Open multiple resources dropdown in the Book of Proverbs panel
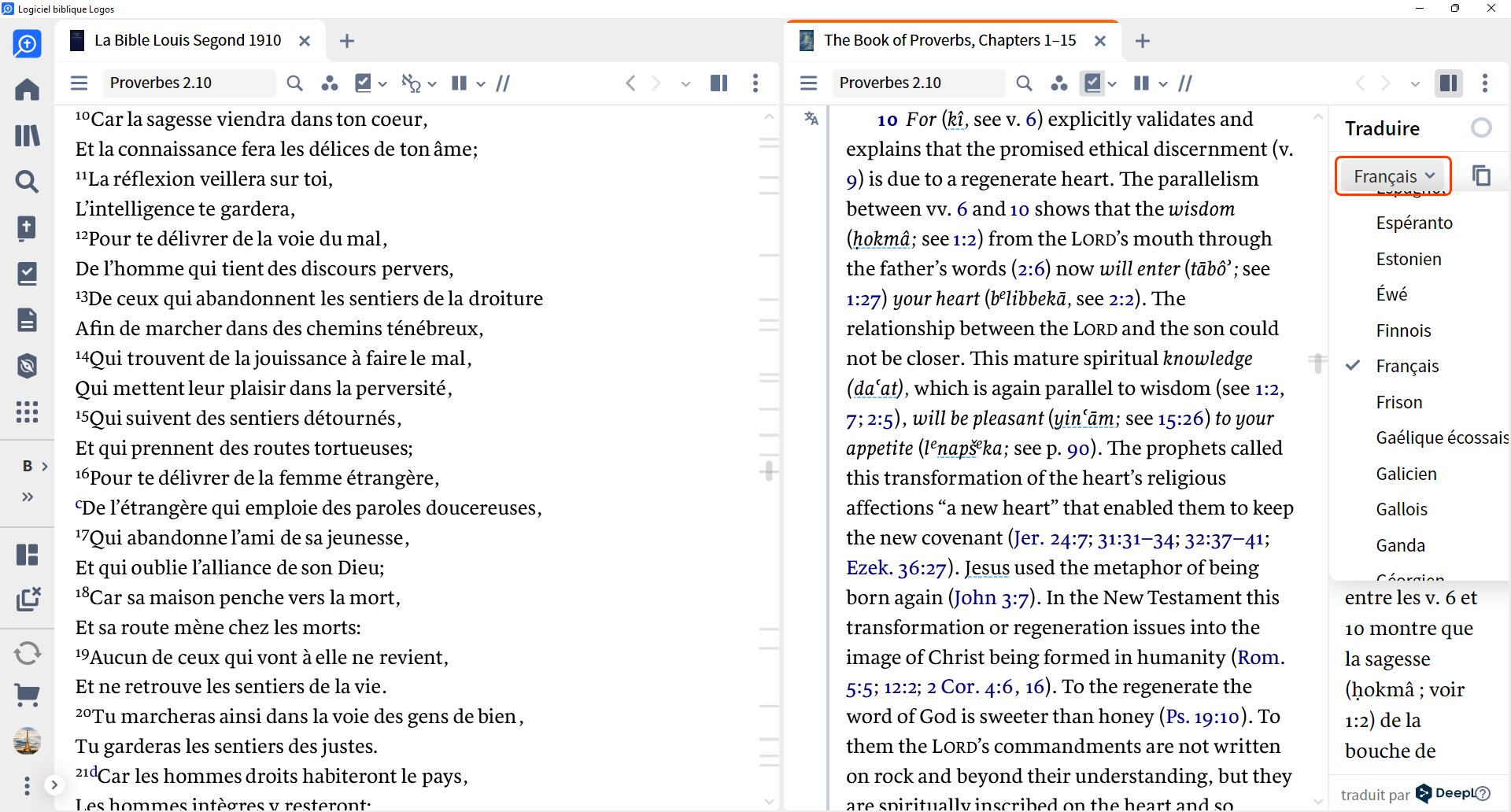The image size is (1511, 812). tap(1162, 83)
